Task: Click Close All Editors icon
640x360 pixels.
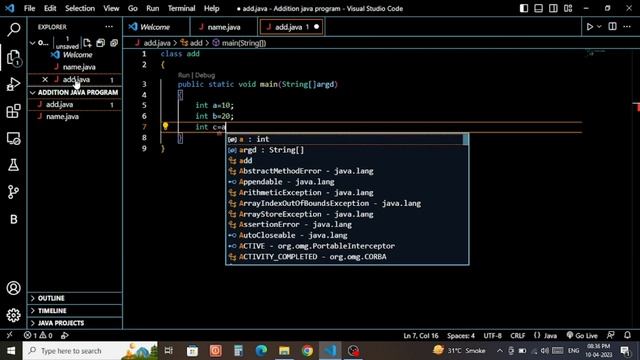Action: [x=114, y=43]
